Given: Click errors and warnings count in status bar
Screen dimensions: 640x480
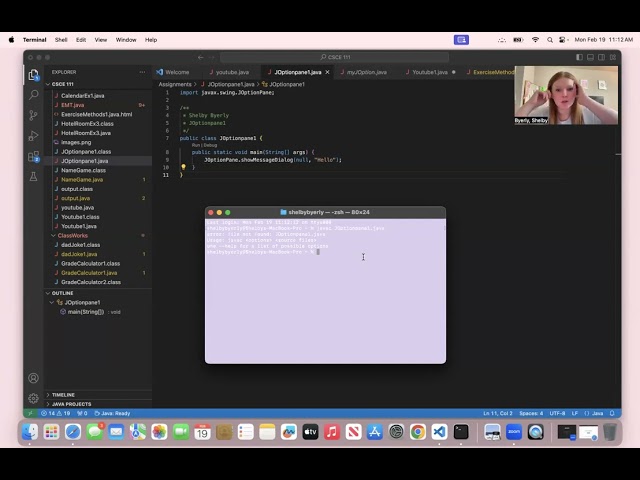Looking at the screenshot, I should [x=56, y=413].
